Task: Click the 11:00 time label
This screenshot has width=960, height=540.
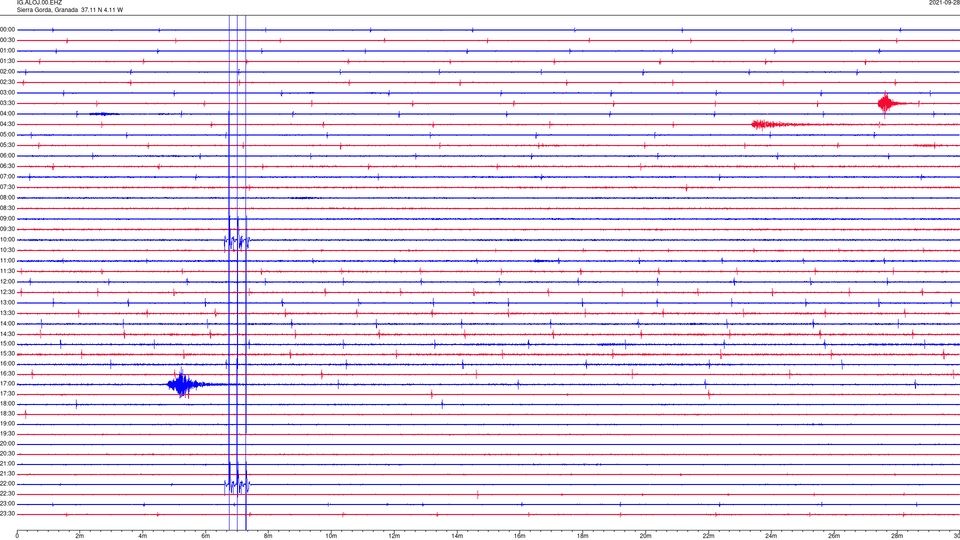Action: [8, 261]
